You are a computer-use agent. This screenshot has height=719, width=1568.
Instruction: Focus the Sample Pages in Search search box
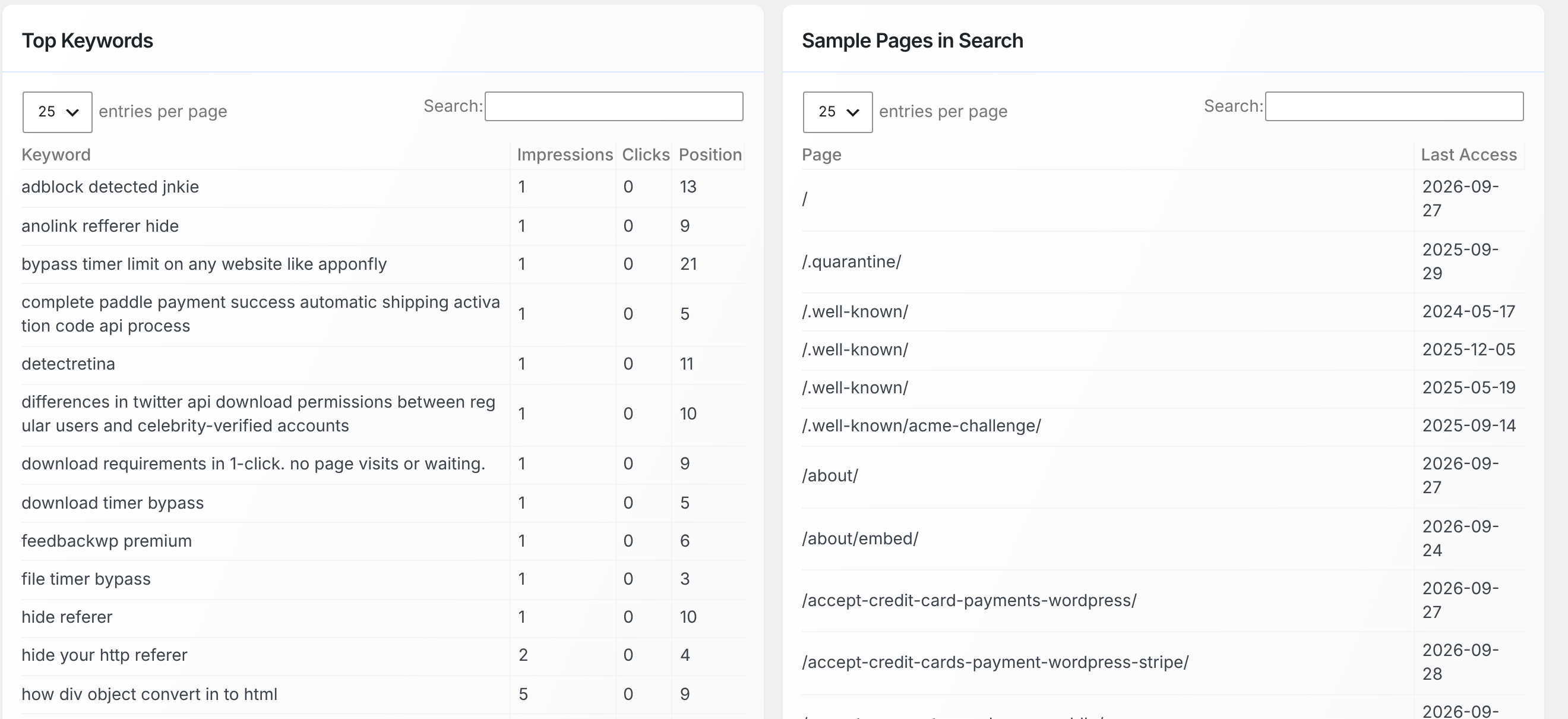pyautogui.click(x=1394, y=106)
